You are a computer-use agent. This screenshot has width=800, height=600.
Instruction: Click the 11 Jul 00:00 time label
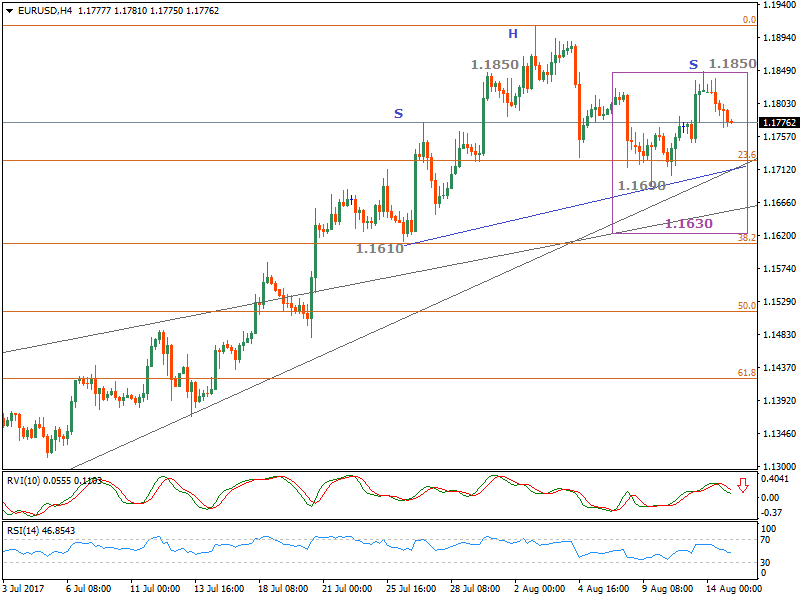[155, 589]
